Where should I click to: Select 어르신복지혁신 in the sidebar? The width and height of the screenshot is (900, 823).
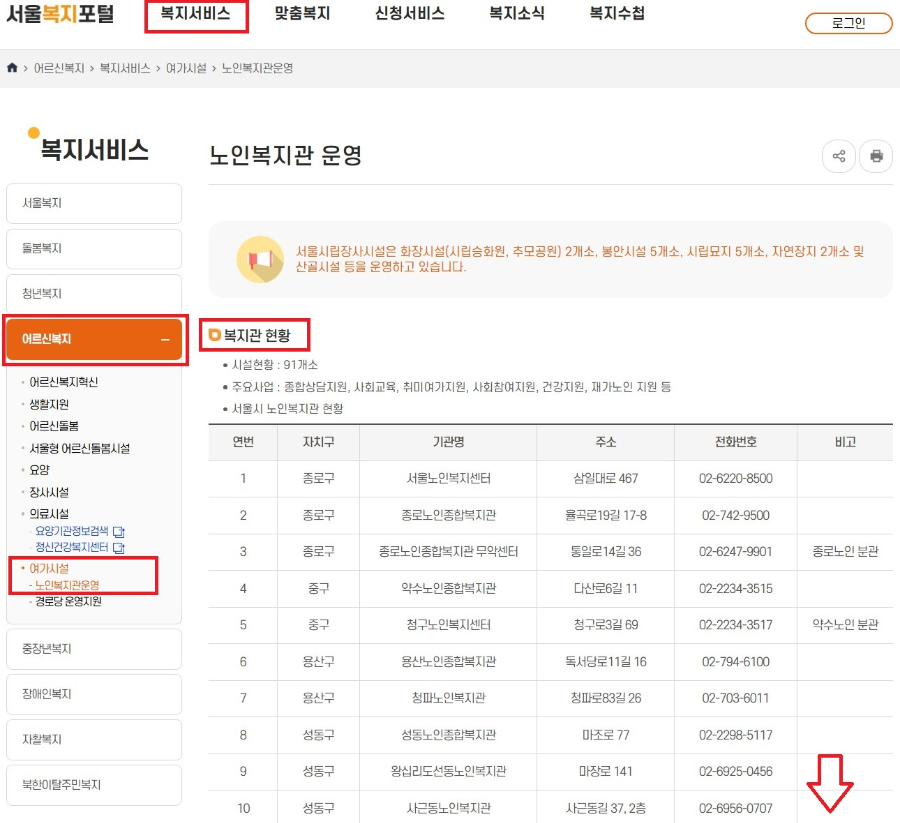(64, 382)
